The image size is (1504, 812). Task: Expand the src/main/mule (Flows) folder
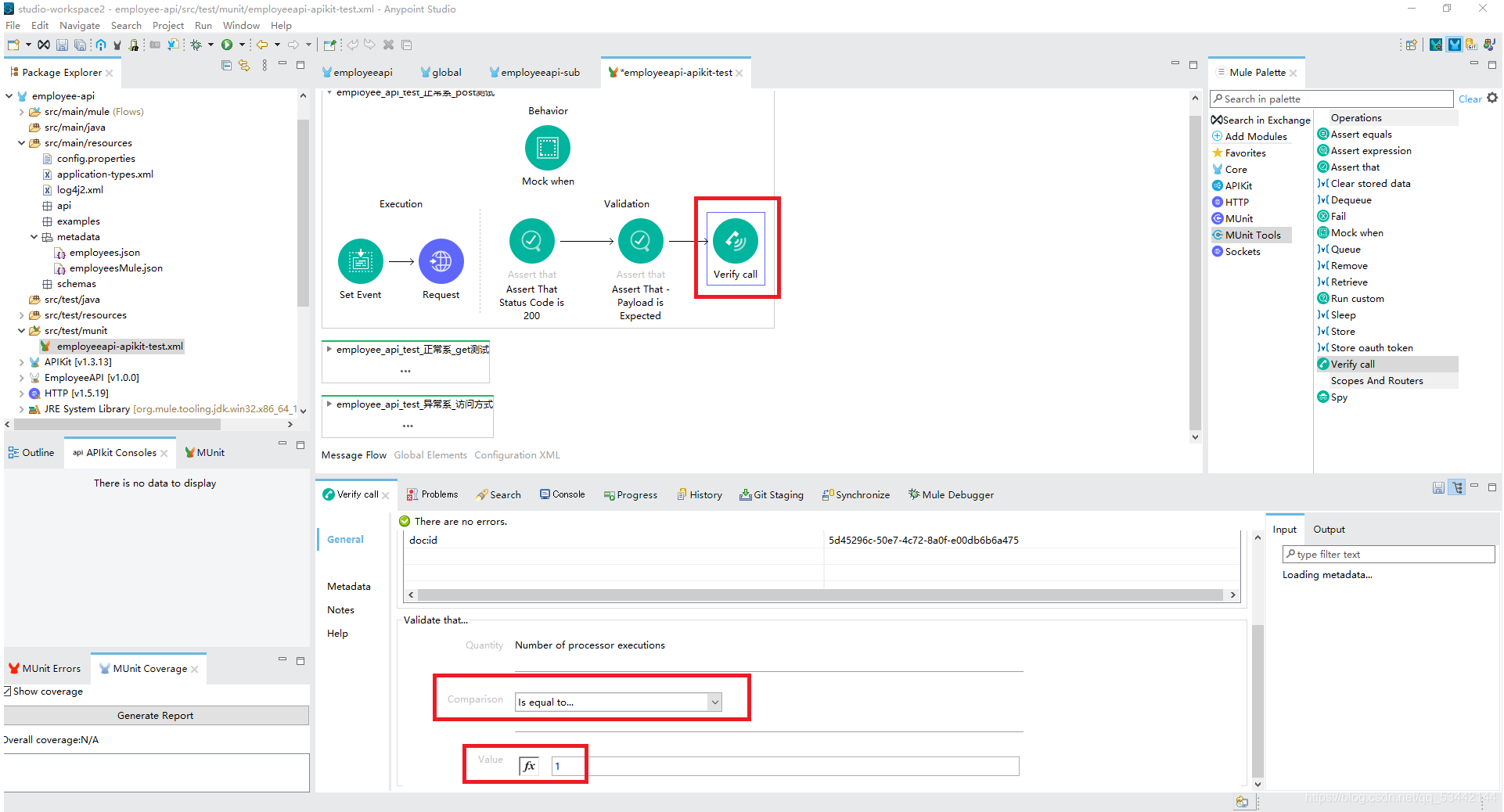click(x=21, y=112)
